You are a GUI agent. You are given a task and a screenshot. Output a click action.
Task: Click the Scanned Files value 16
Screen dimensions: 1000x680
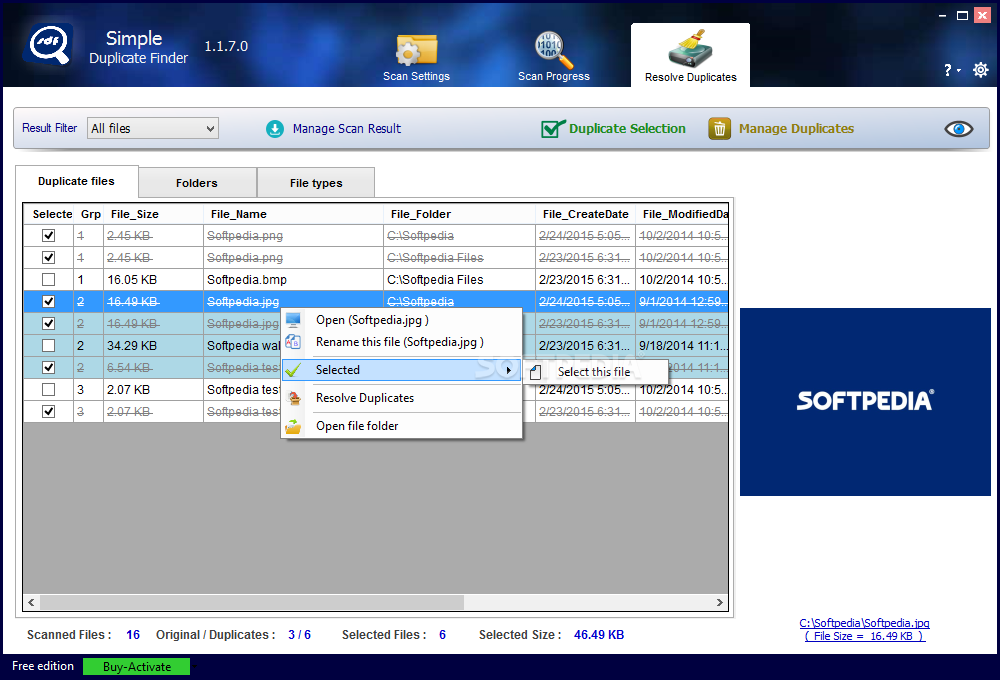point(133,635)
